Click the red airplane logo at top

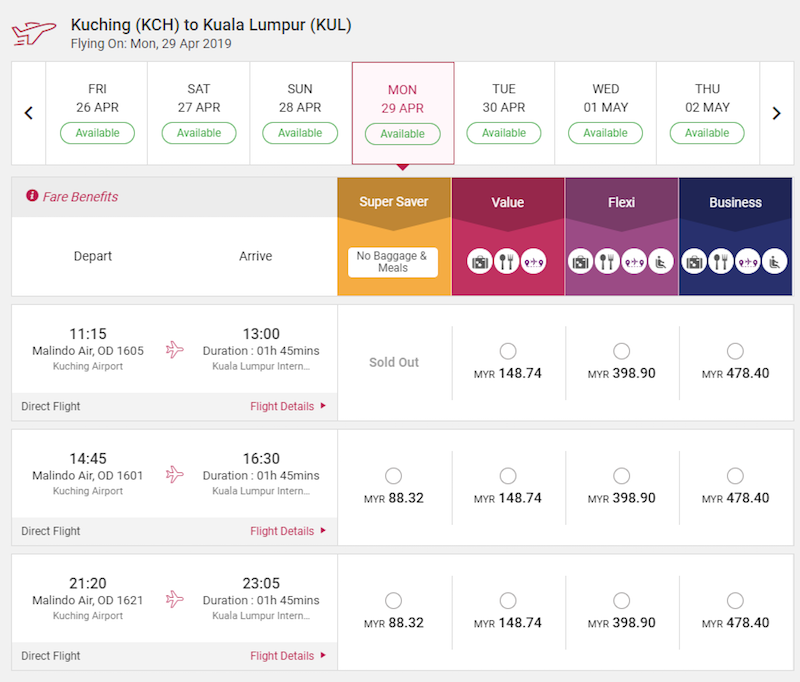point(34,32)
